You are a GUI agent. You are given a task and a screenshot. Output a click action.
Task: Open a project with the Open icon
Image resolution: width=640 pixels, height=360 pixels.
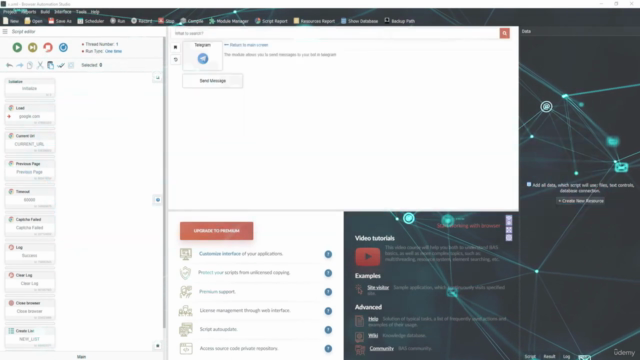tap(33, 21)
